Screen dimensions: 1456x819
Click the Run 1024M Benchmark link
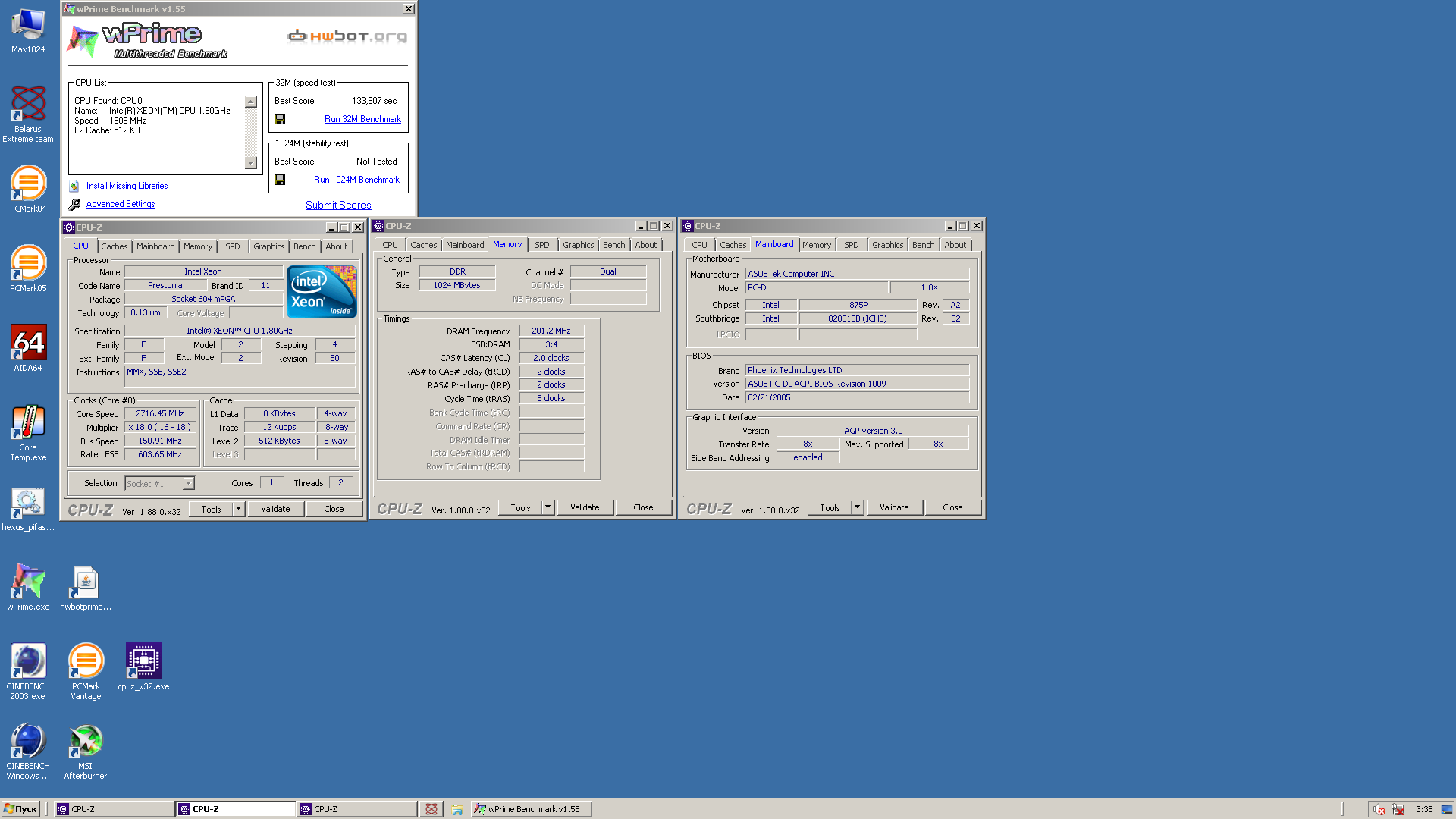click(356, 180)
